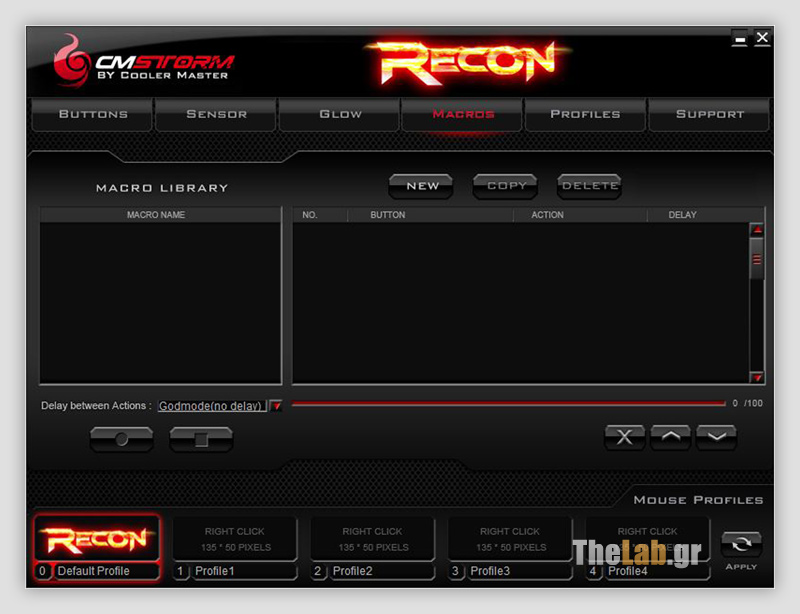This screenshot has height=614, width=800.
Task: Click the Apply refresh icon
Action: tap(741, 545)
